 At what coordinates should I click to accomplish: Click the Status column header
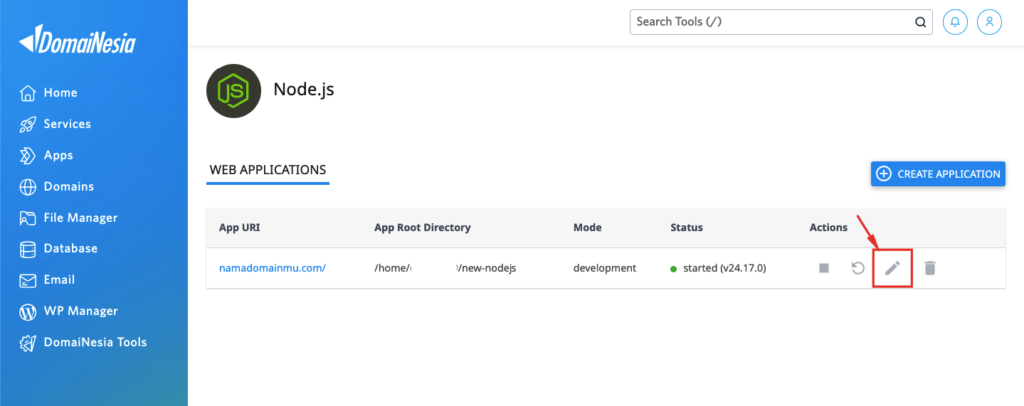(686, 228)
